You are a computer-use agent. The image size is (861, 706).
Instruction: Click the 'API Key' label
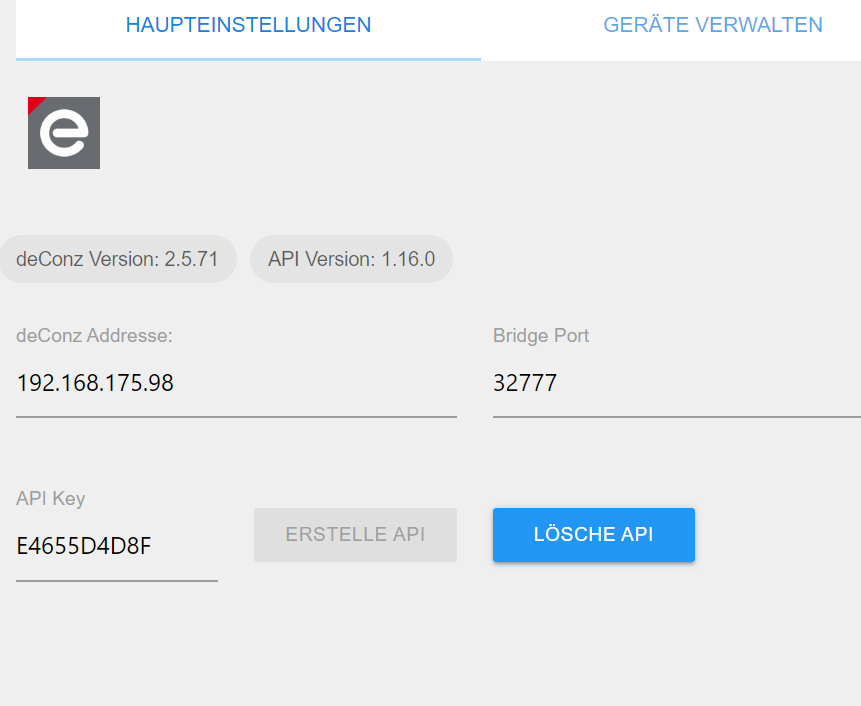(x=50, y=498)
